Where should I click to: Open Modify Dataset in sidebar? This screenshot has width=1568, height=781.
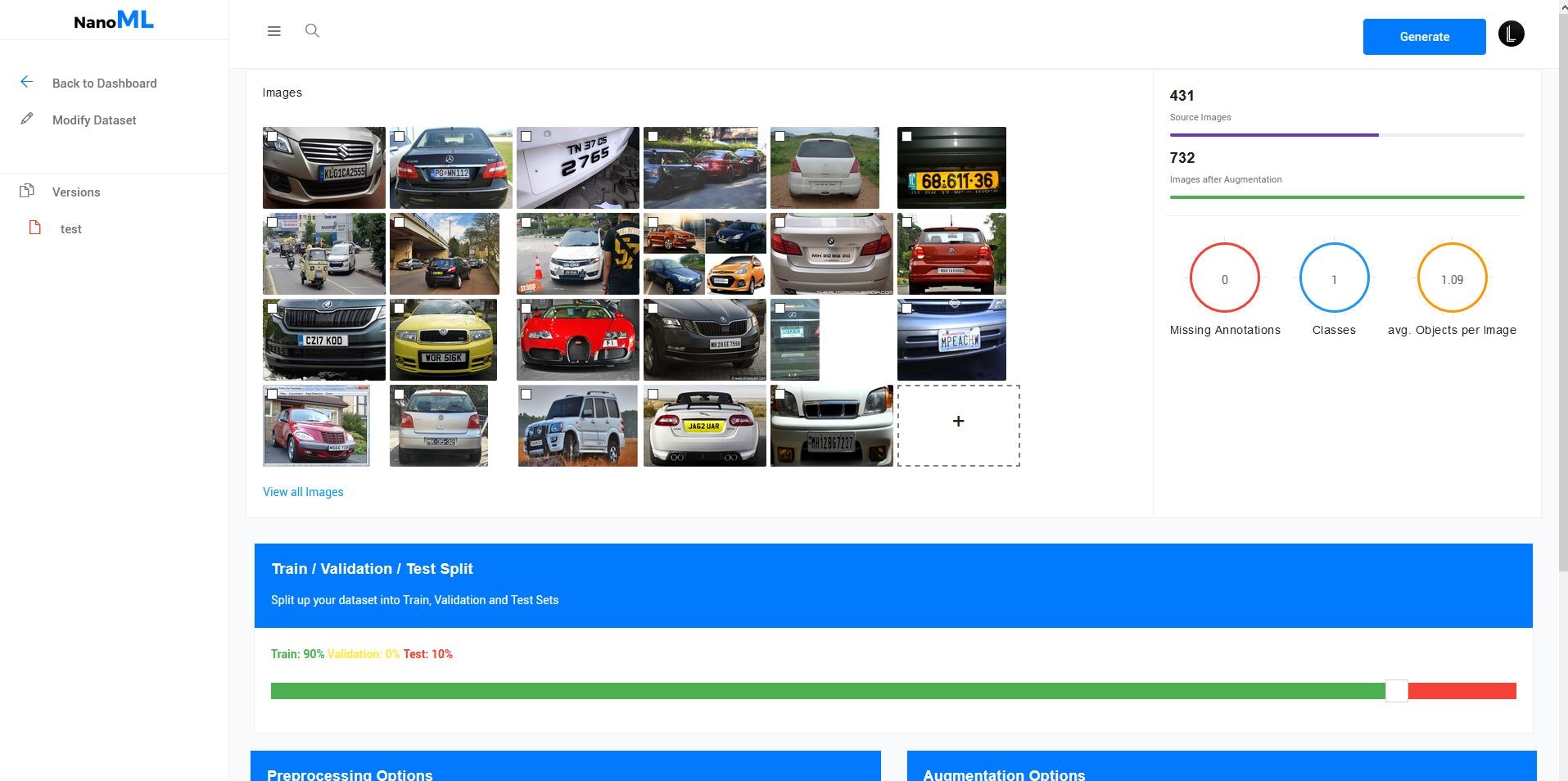94,120
